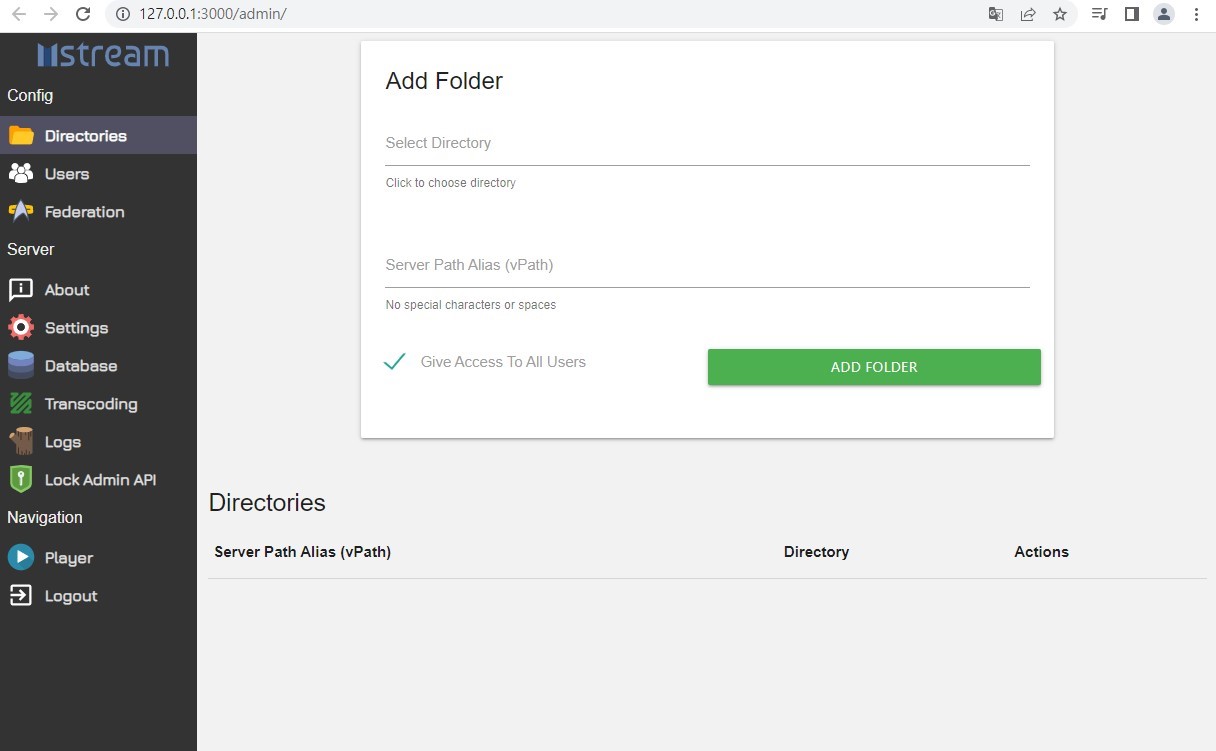Open the Logout menu item
This screenshot has width=1216, height=751.
tap(70, 596)
